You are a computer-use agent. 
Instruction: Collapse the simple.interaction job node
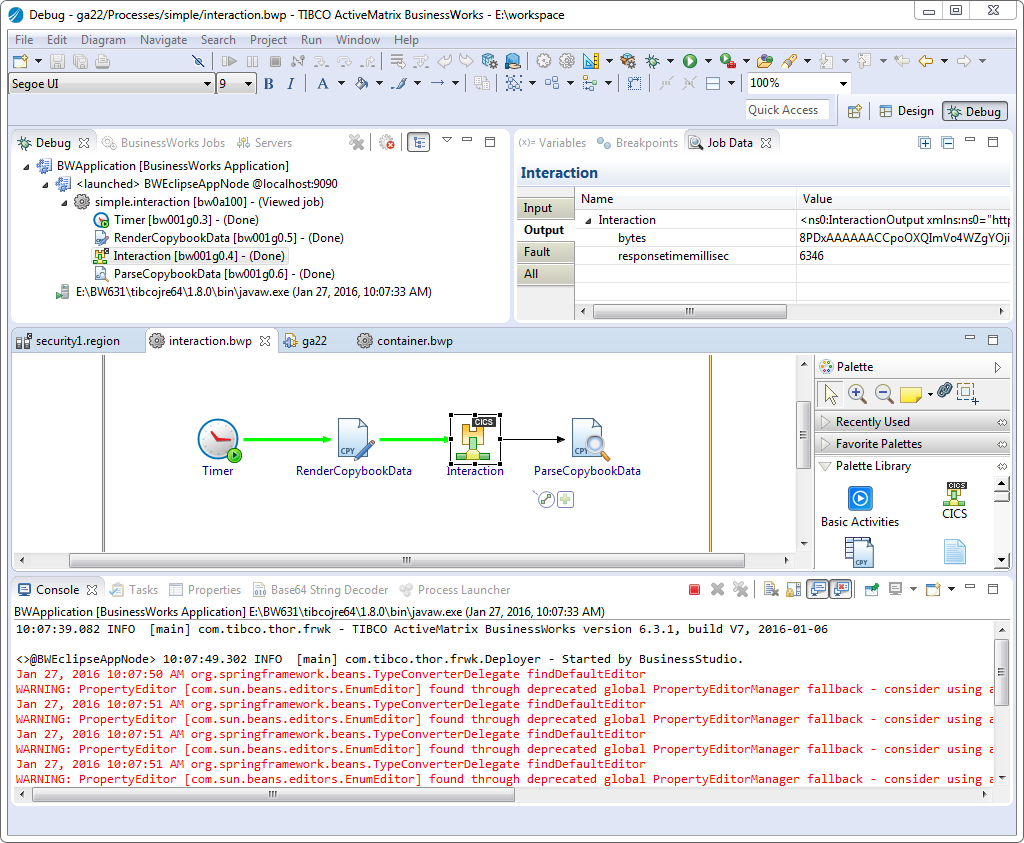(x=64, y=202)
